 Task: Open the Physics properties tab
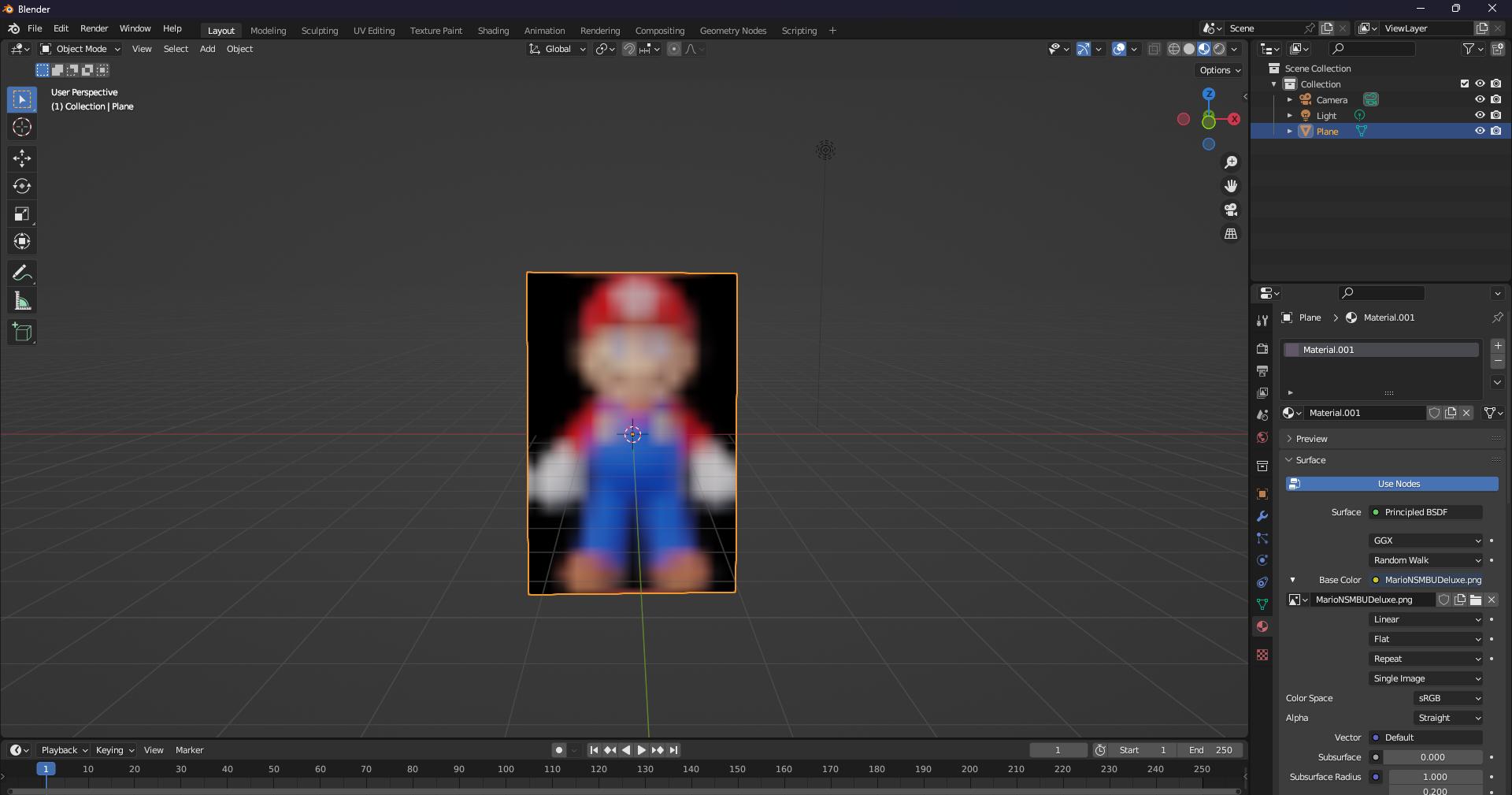[x=1262, y=560]
